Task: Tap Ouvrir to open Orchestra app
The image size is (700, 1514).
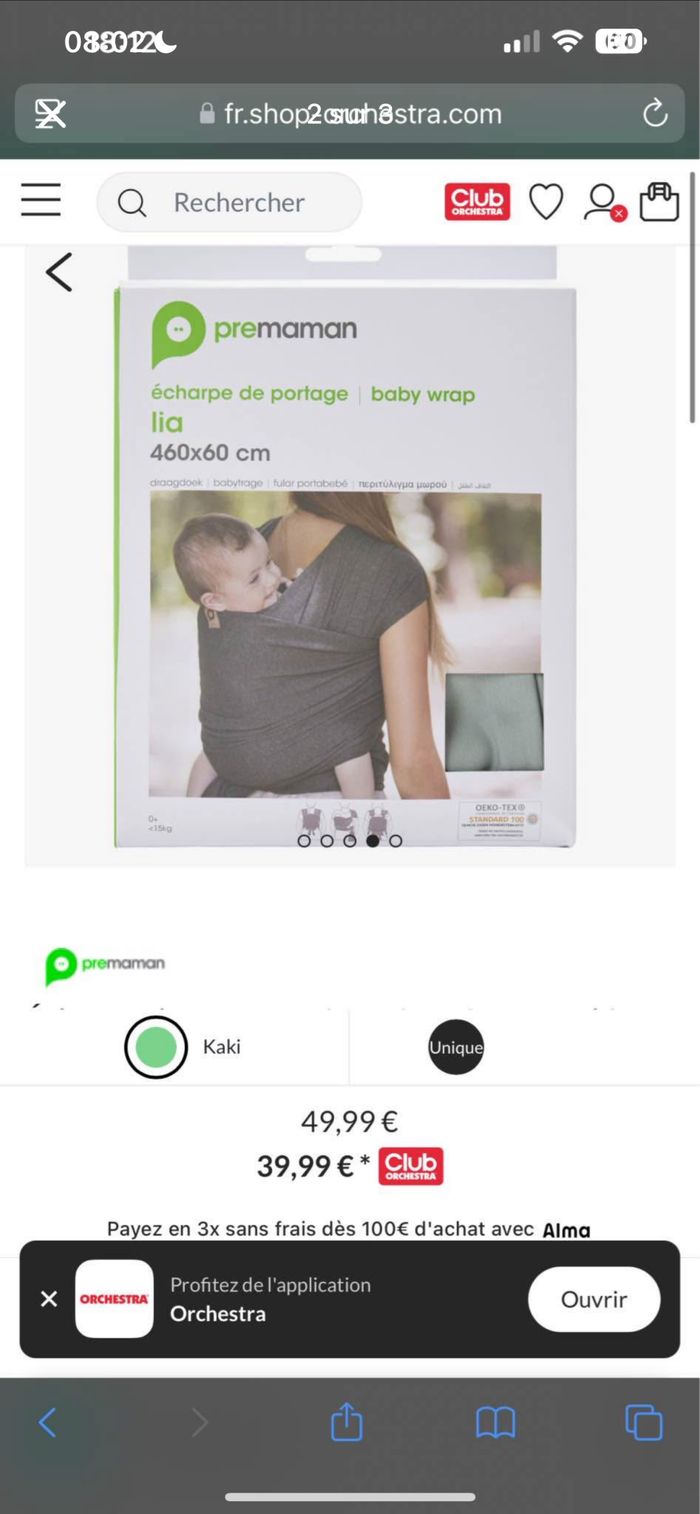Action: pos(594,1299)
